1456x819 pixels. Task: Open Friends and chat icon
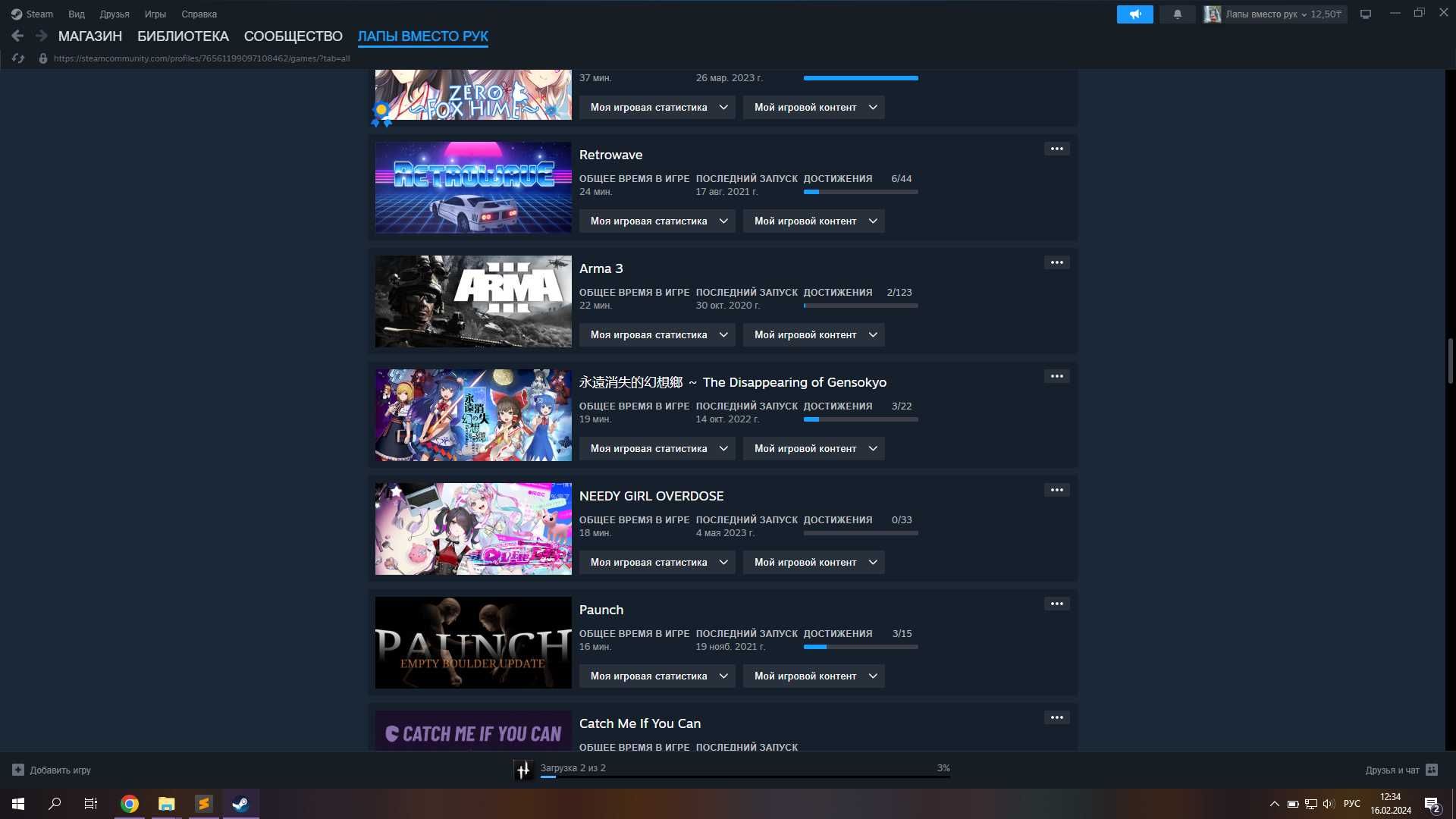tap(1432, 770)
